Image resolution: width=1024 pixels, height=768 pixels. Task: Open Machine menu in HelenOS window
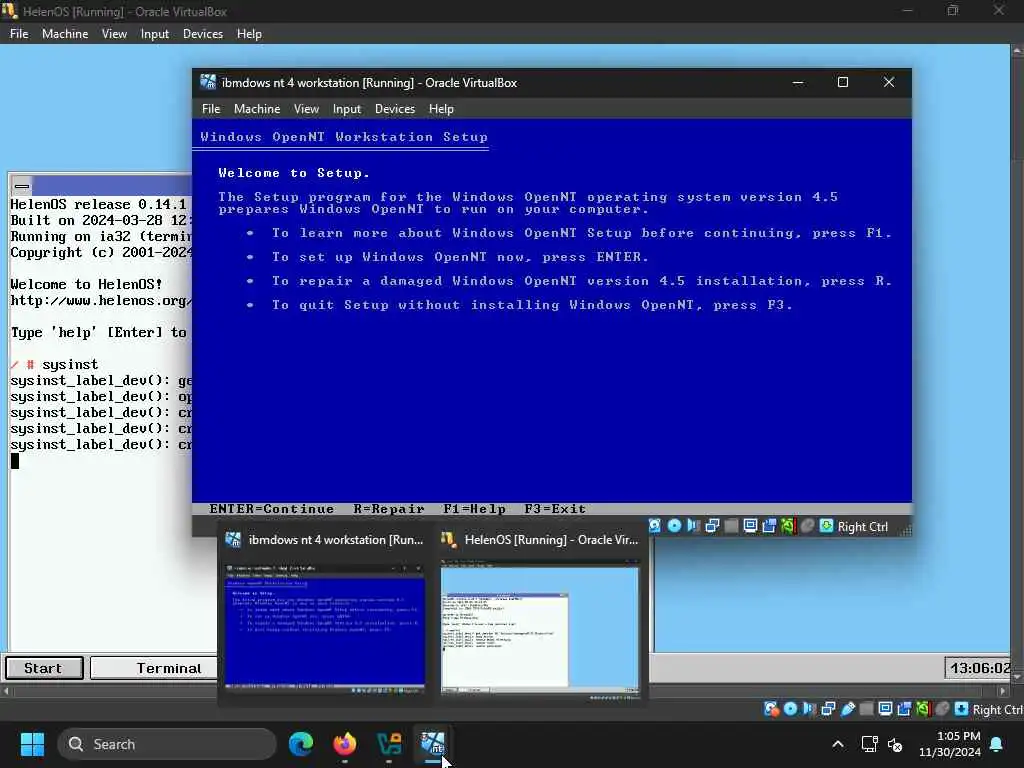pos(65,34)
